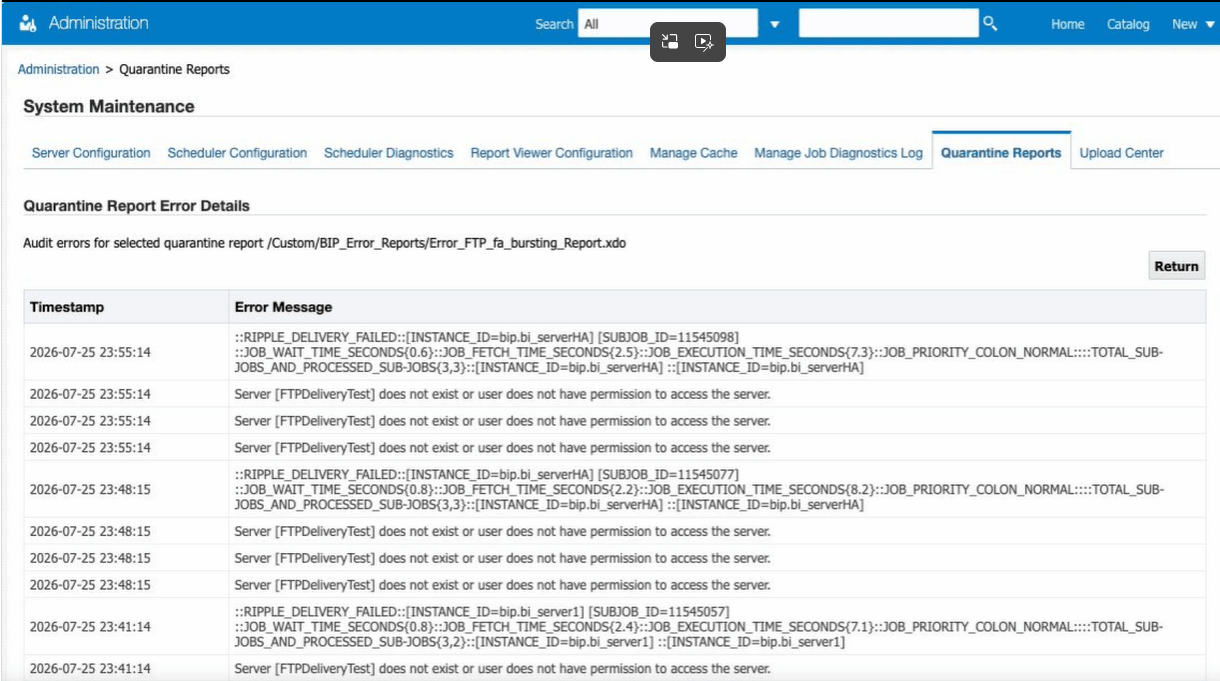Open the Manage Cache tab

694,153
